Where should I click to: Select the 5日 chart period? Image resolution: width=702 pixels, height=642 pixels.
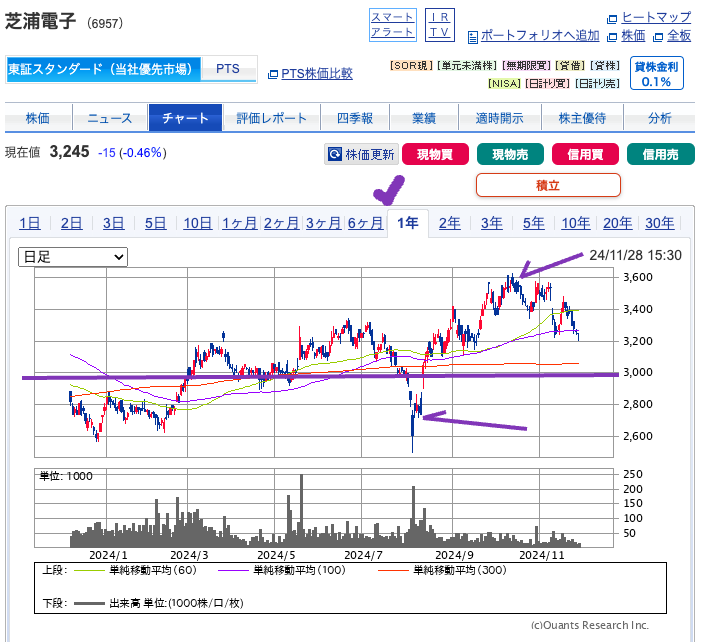pyautogui.click(x=155, y=223)
